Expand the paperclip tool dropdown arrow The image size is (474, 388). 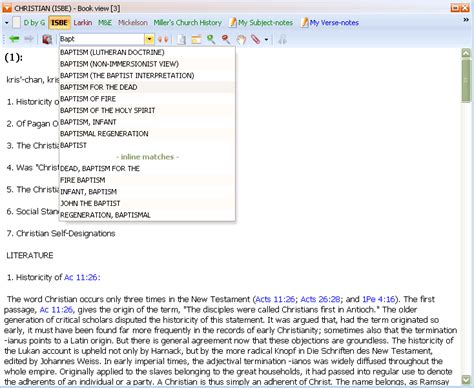point(266,40)
